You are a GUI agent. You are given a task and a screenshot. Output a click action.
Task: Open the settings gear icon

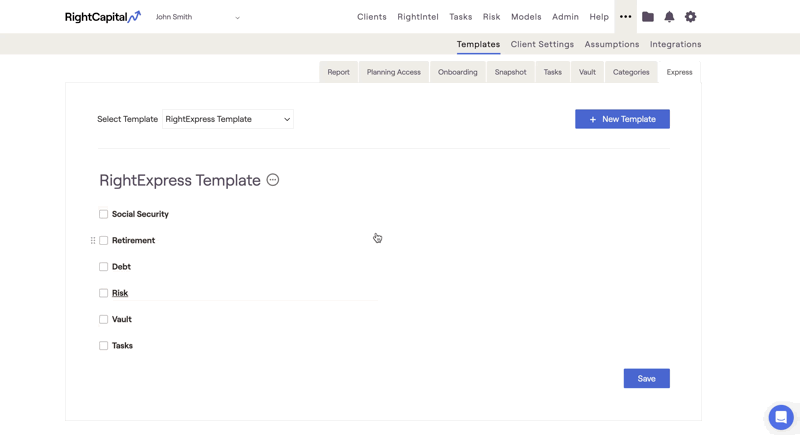click(x=690, y=17)
